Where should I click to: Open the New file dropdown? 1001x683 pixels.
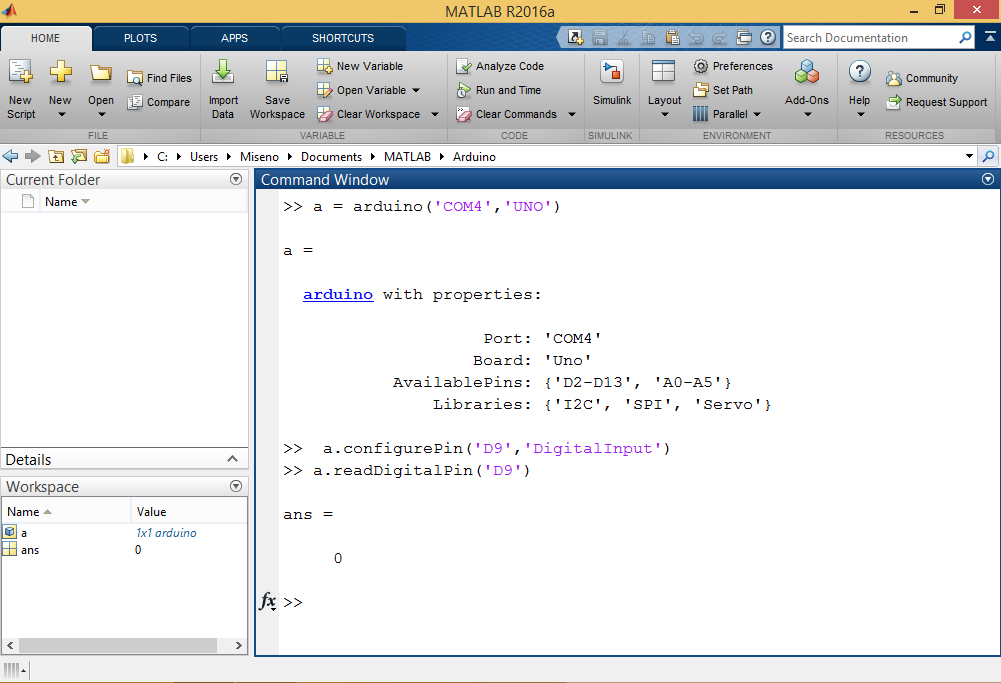61,89
